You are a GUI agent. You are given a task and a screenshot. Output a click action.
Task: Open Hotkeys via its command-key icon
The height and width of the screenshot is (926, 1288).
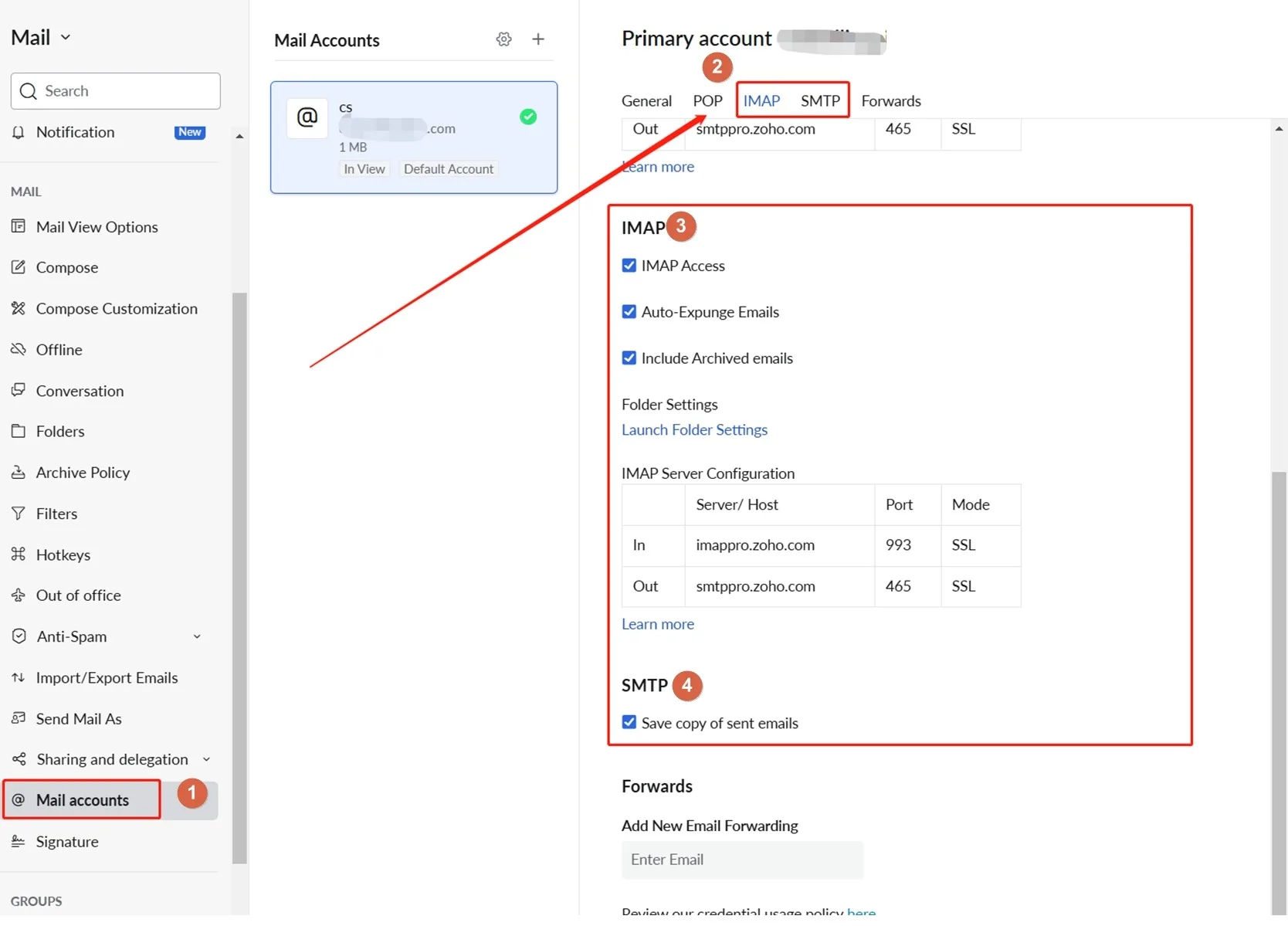coord(19,555)
